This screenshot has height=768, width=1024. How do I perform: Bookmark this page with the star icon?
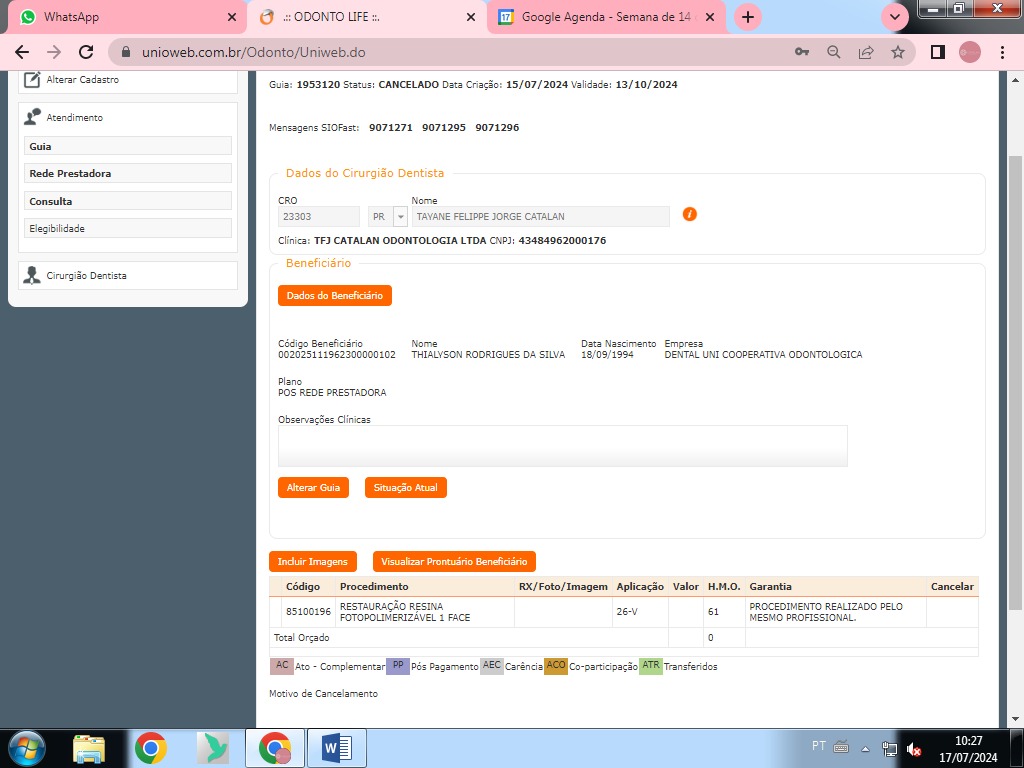point(898,52)
